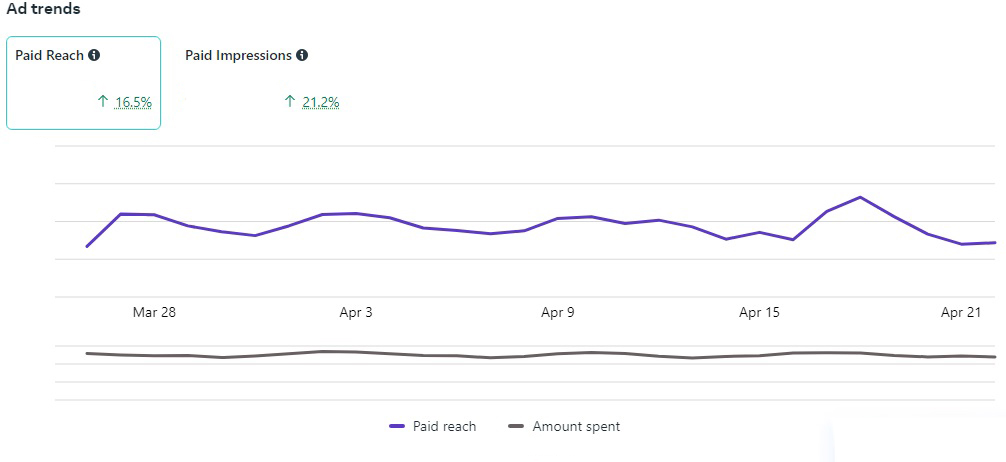The width and height of the screenshot is (1006, 462).
Task: Click the Ad trends heading
Action: [x=44, y=10]
